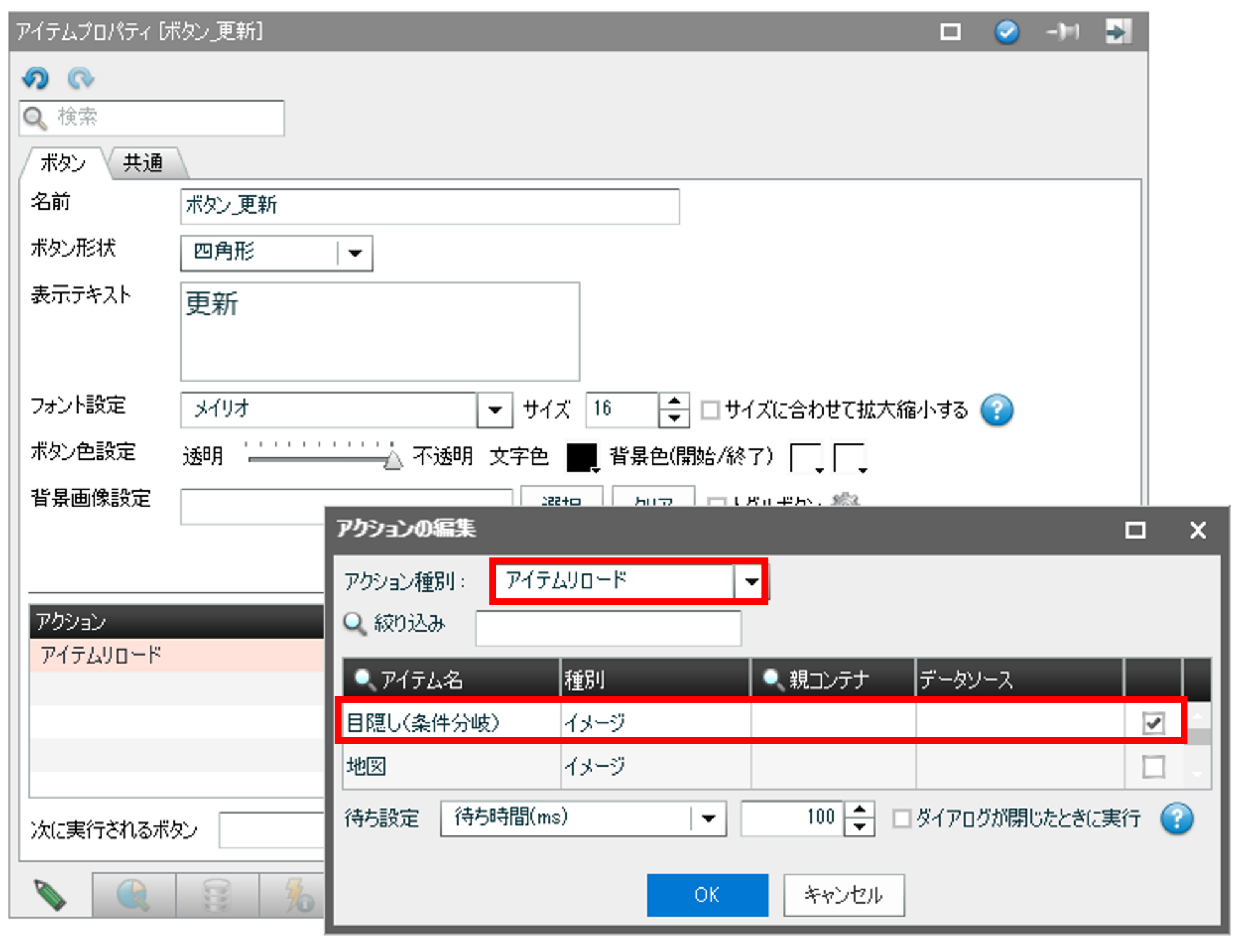Viewport: 1244px width, 952px height.
Task: Decrease wait time with down arrow
Action: click(859, 827)
